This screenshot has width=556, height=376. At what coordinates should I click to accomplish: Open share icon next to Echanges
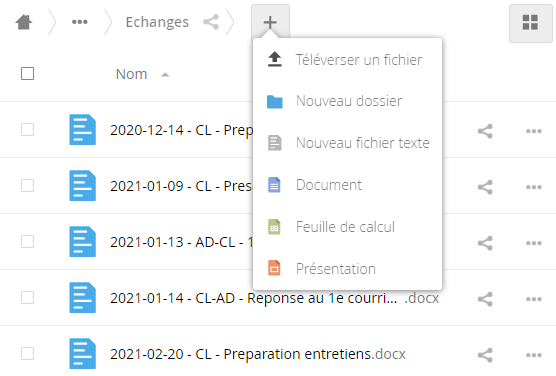[211, 22]
